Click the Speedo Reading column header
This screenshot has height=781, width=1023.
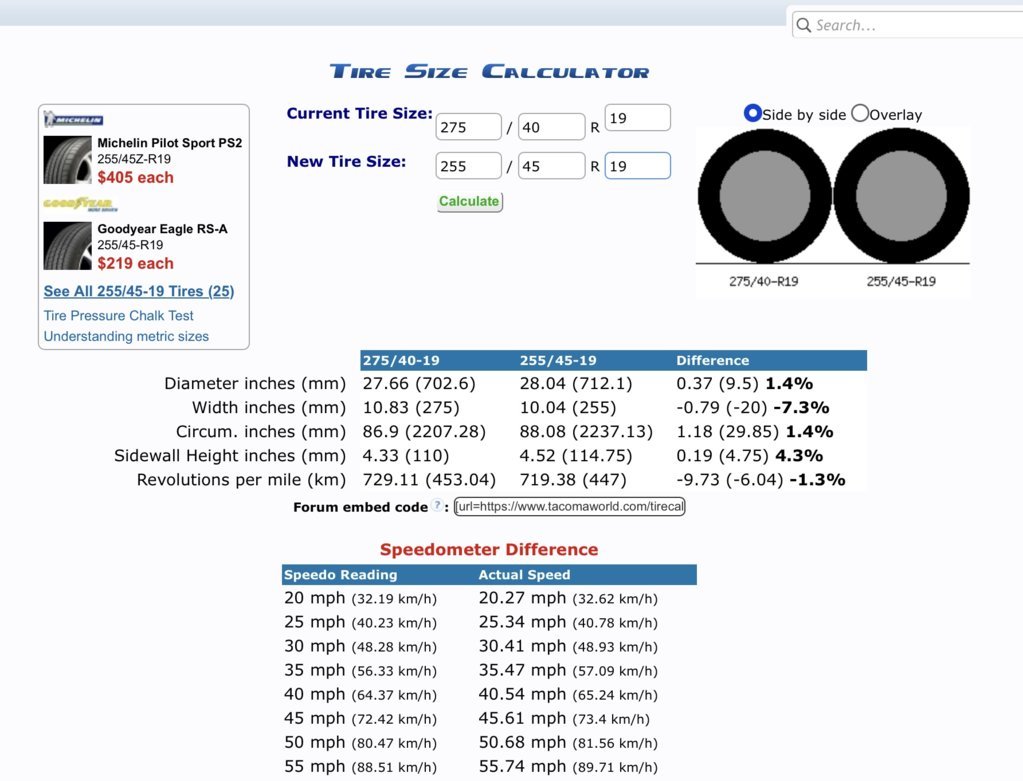coord(341,575)
